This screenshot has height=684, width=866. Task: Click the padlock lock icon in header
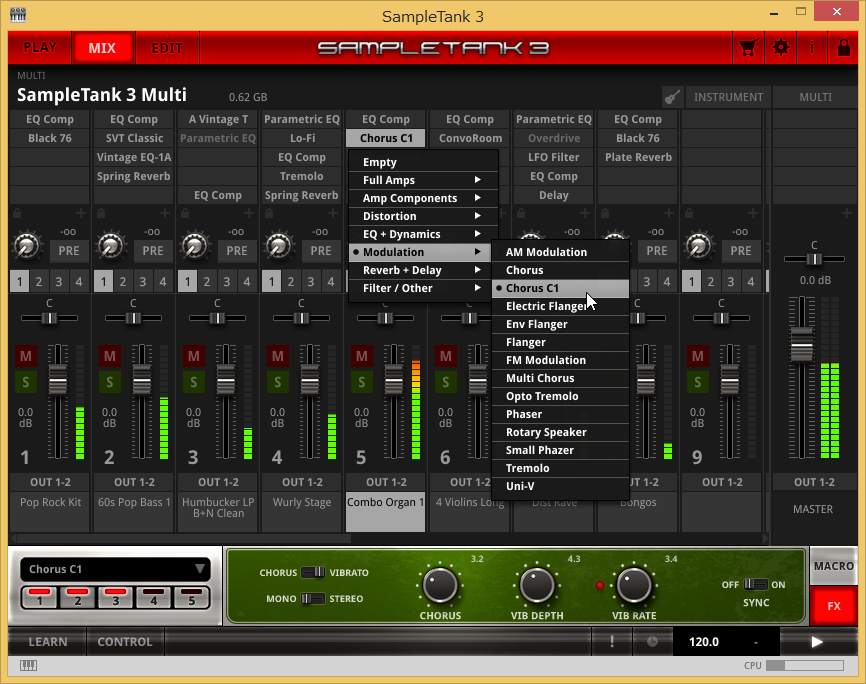[x=843, y=48]
